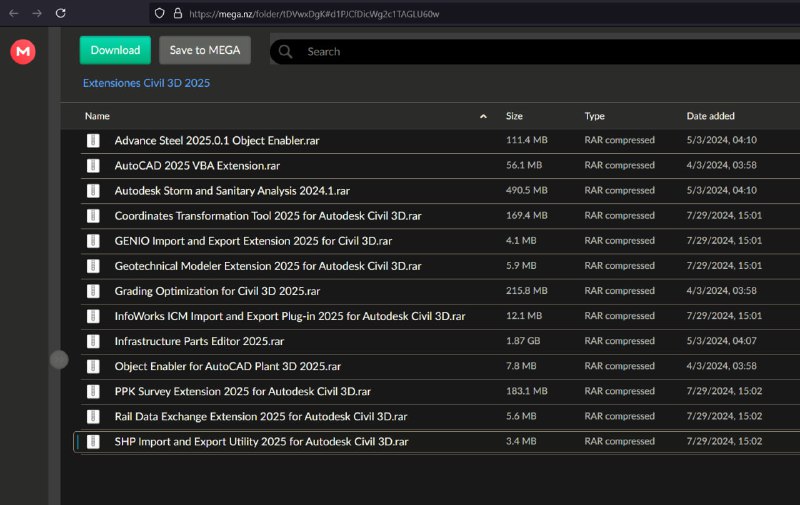Screen dimensions: 800x505
Task: Select Coordinates Transformation Tool 2025 file name
Action: tap(268, 216)
